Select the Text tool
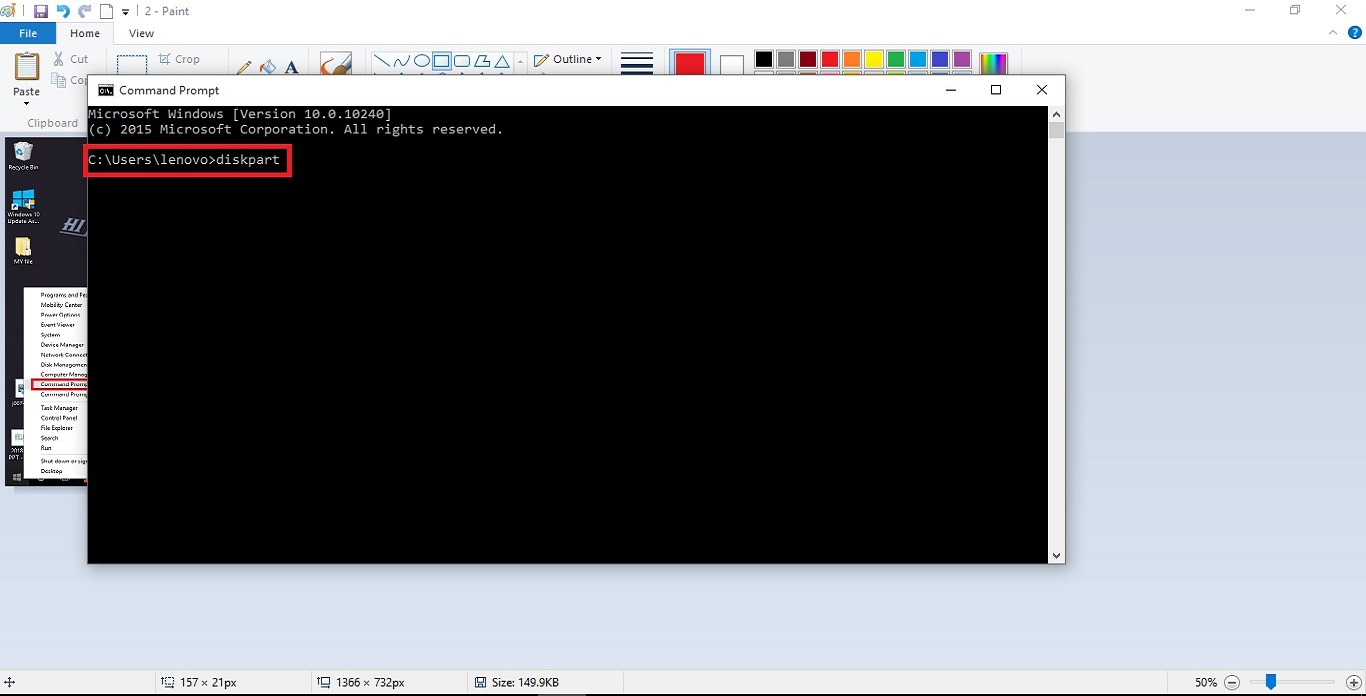The image size is (1366, 696). [x=292, y=67]
